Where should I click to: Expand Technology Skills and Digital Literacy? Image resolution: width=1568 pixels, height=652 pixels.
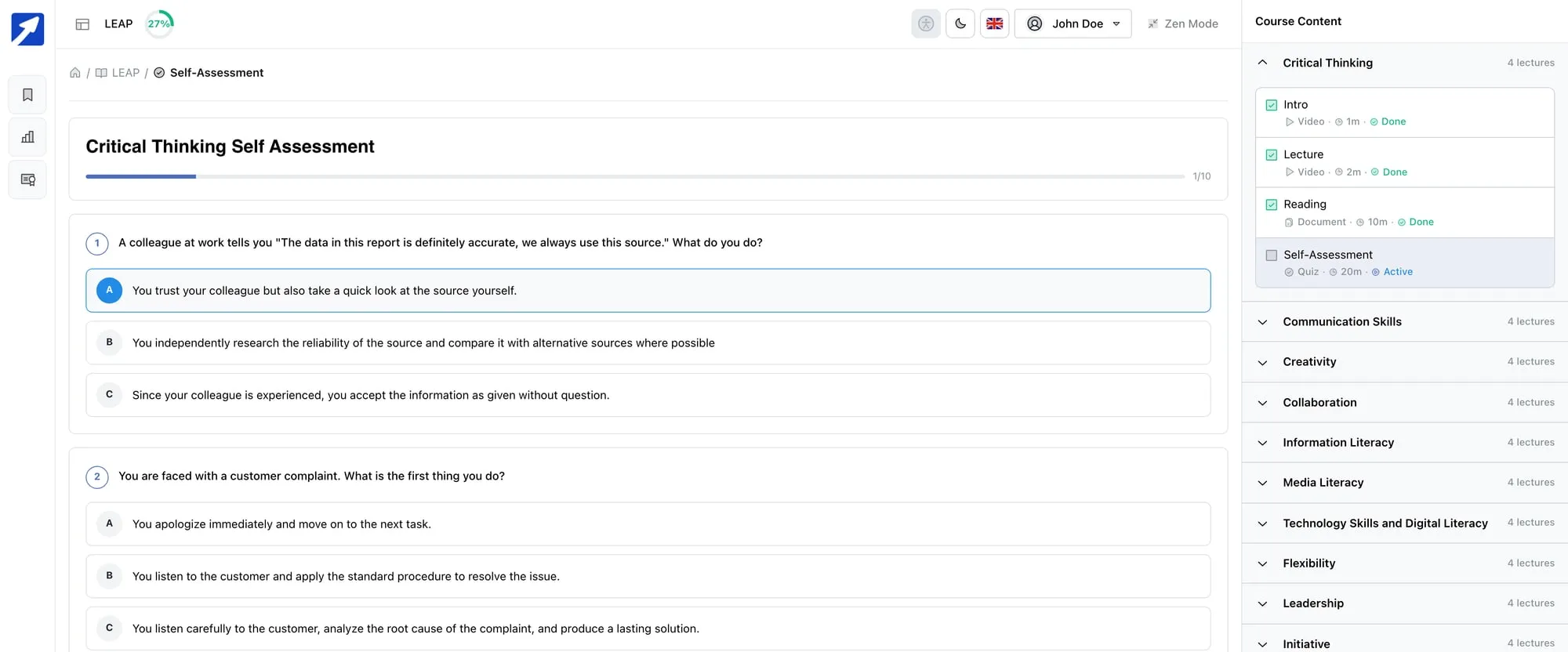click(1405, 523)
